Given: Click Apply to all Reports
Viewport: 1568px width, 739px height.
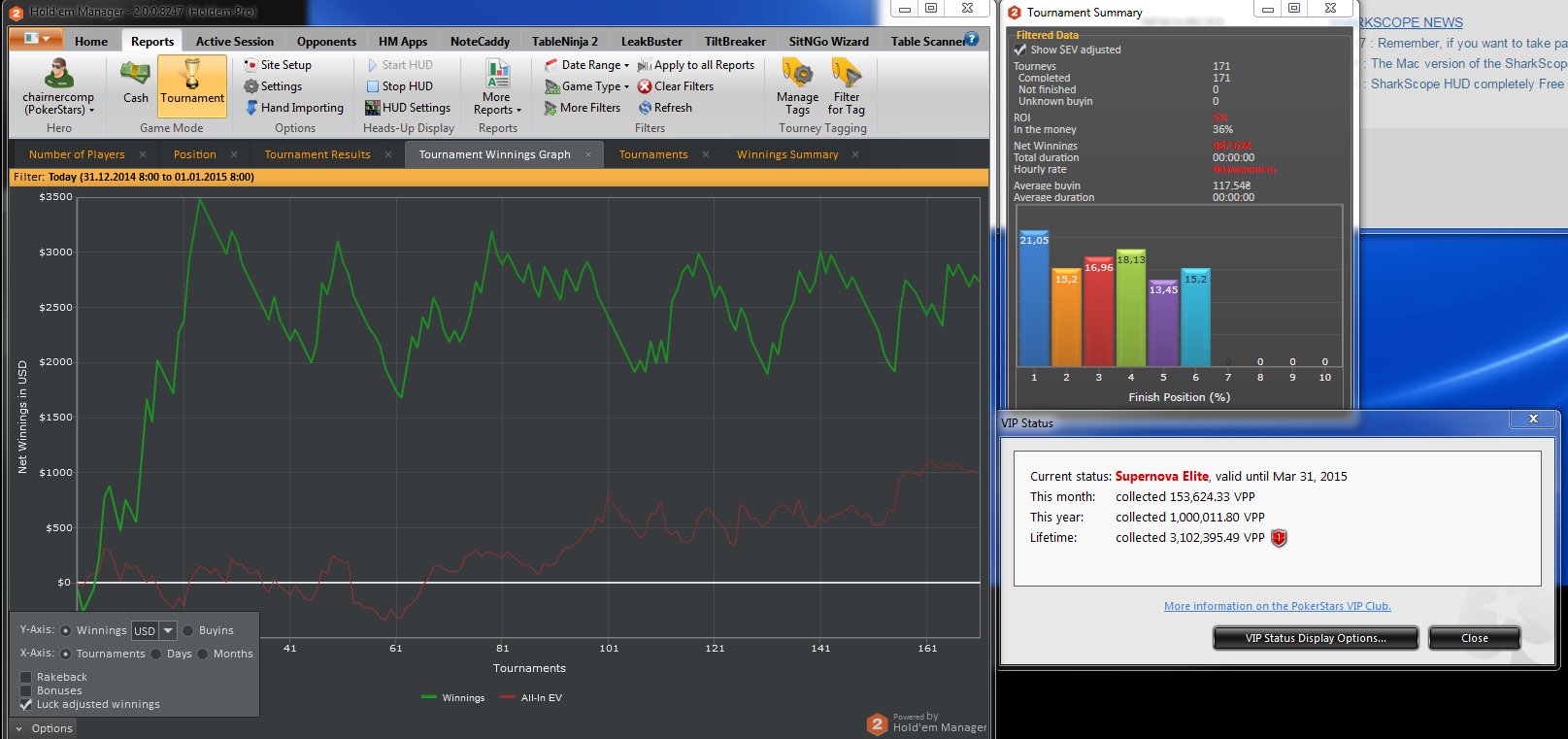Looking at the screenshot, I should click(696, 65).
